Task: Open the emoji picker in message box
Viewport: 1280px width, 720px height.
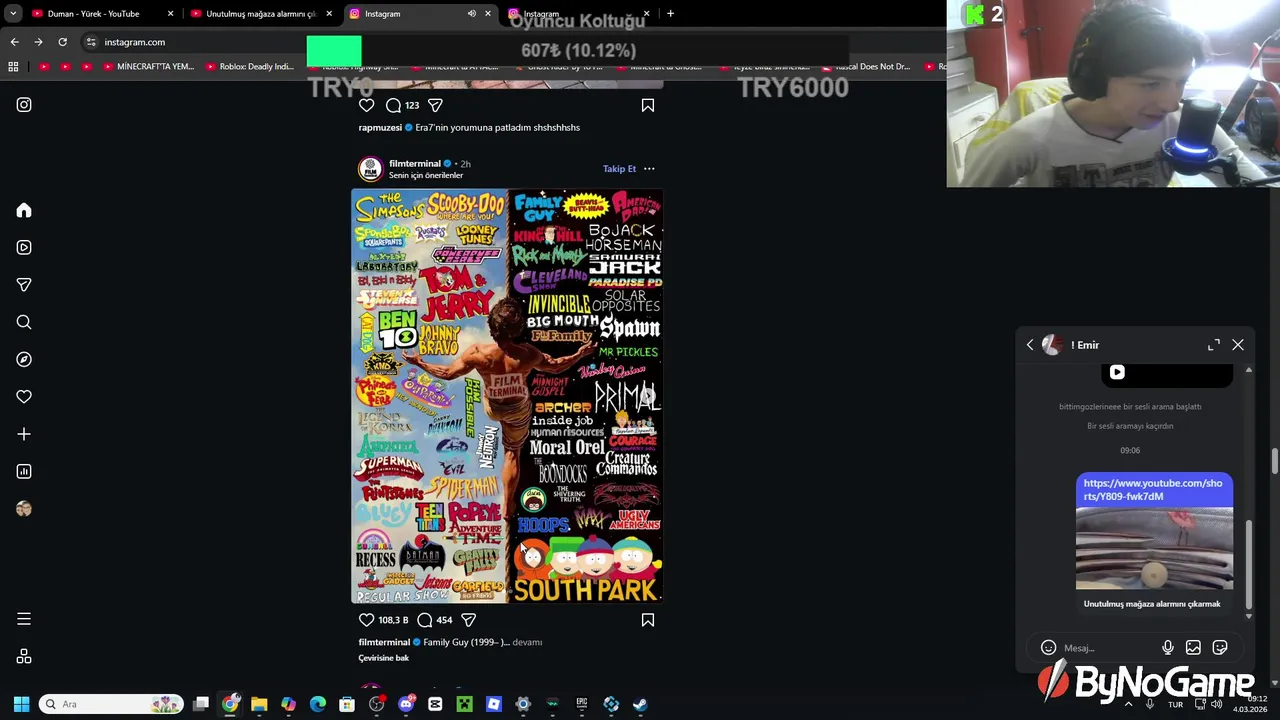Action: pyautogui.click(x=1048, y=648)
